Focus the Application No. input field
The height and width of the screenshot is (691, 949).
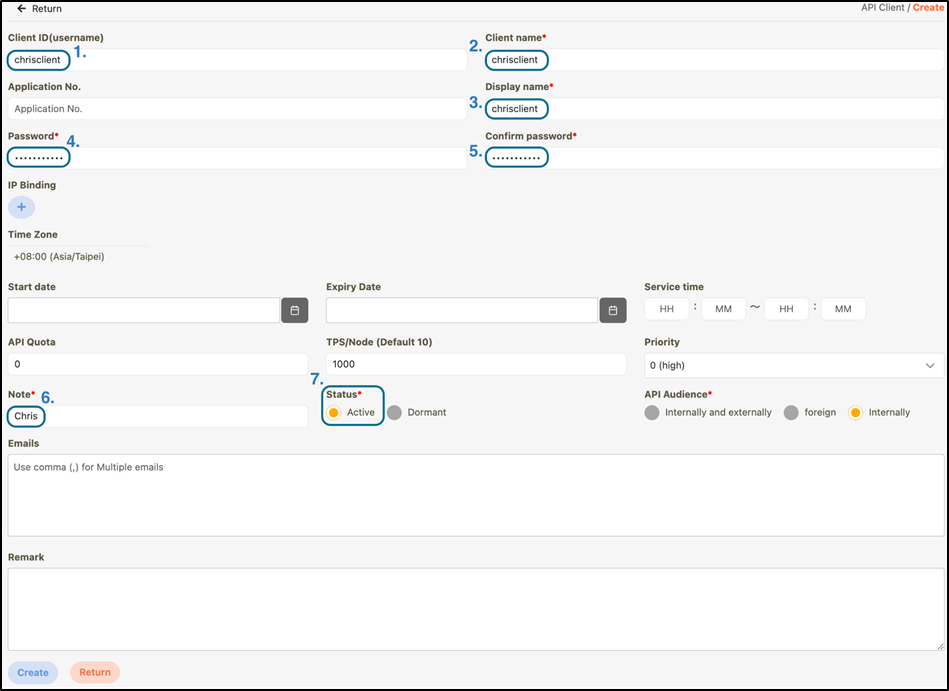pyautogui.click(x=237, y=108)
